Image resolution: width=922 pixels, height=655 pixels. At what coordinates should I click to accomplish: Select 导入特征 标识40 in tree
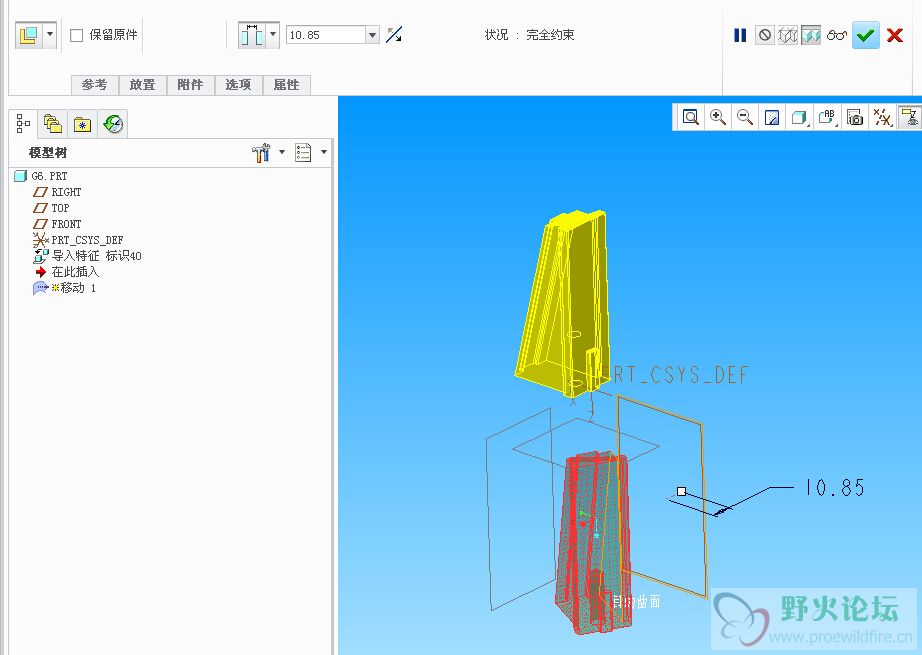pyautogui.click(x=87, y=256)
